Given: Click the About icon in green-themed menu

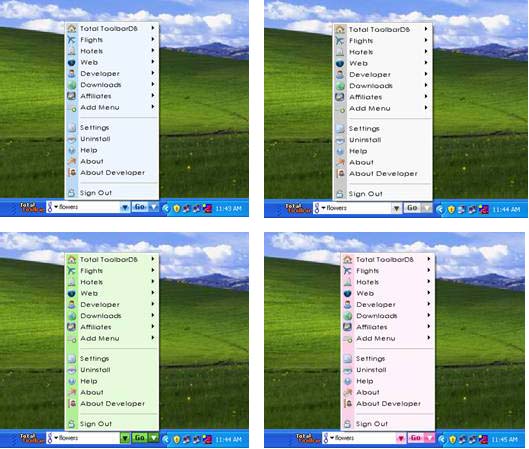Looking at the screenshot, I should tap(72, 392).
